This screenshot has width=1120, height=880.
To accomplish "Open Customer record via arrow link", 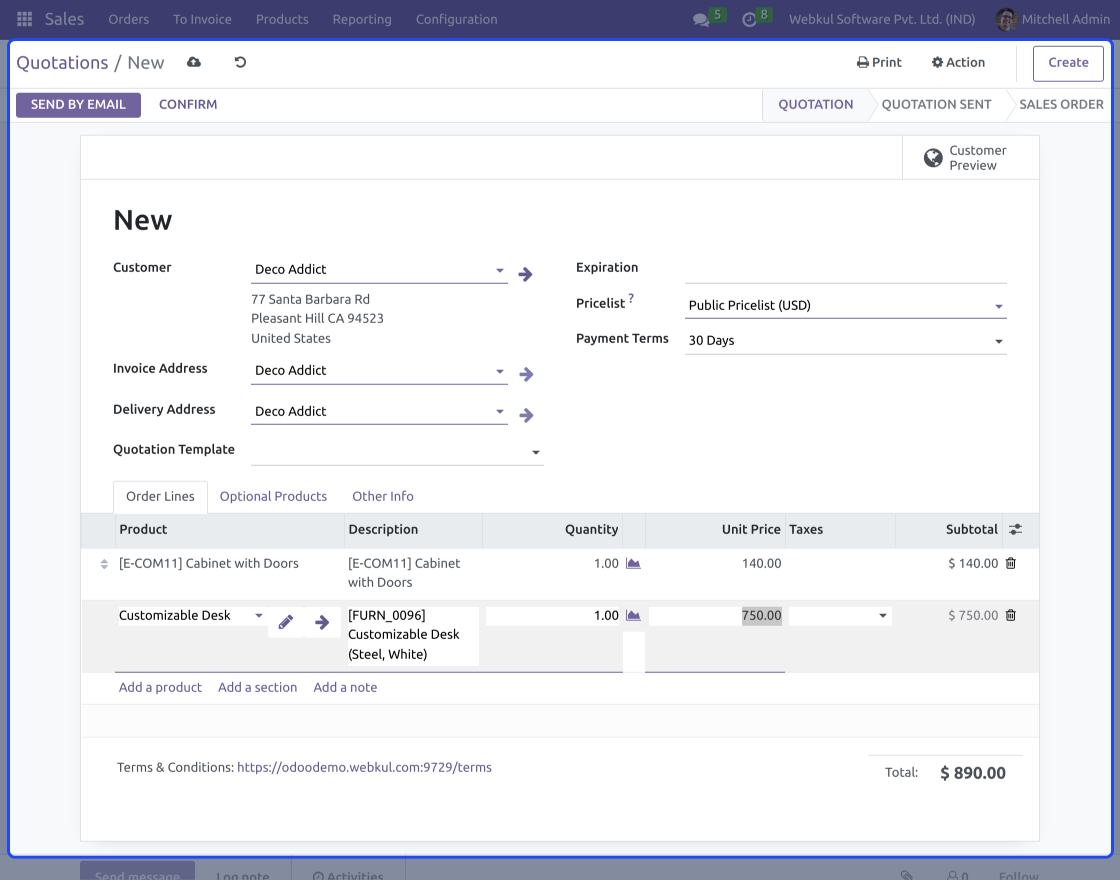I will (x=526, y=274).
